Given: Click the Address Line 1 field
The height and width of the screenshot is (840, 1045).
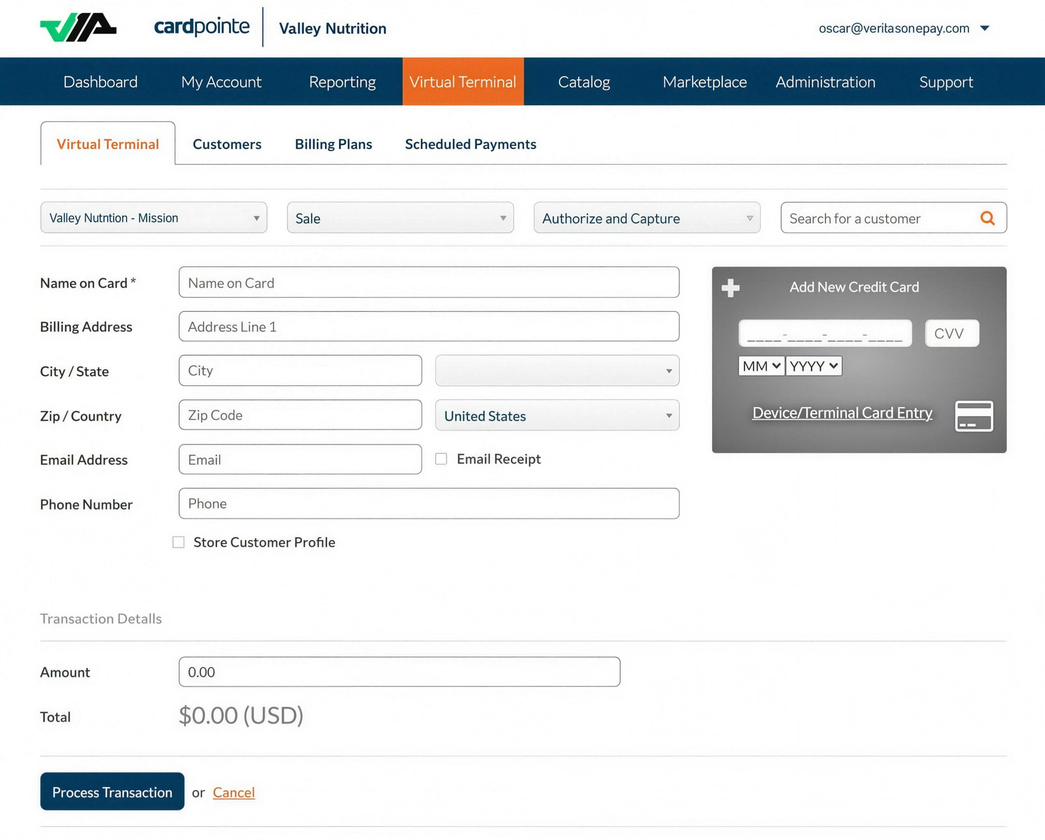Looking at the screenshot, I should pyautogui.click(x=429, y=327).
